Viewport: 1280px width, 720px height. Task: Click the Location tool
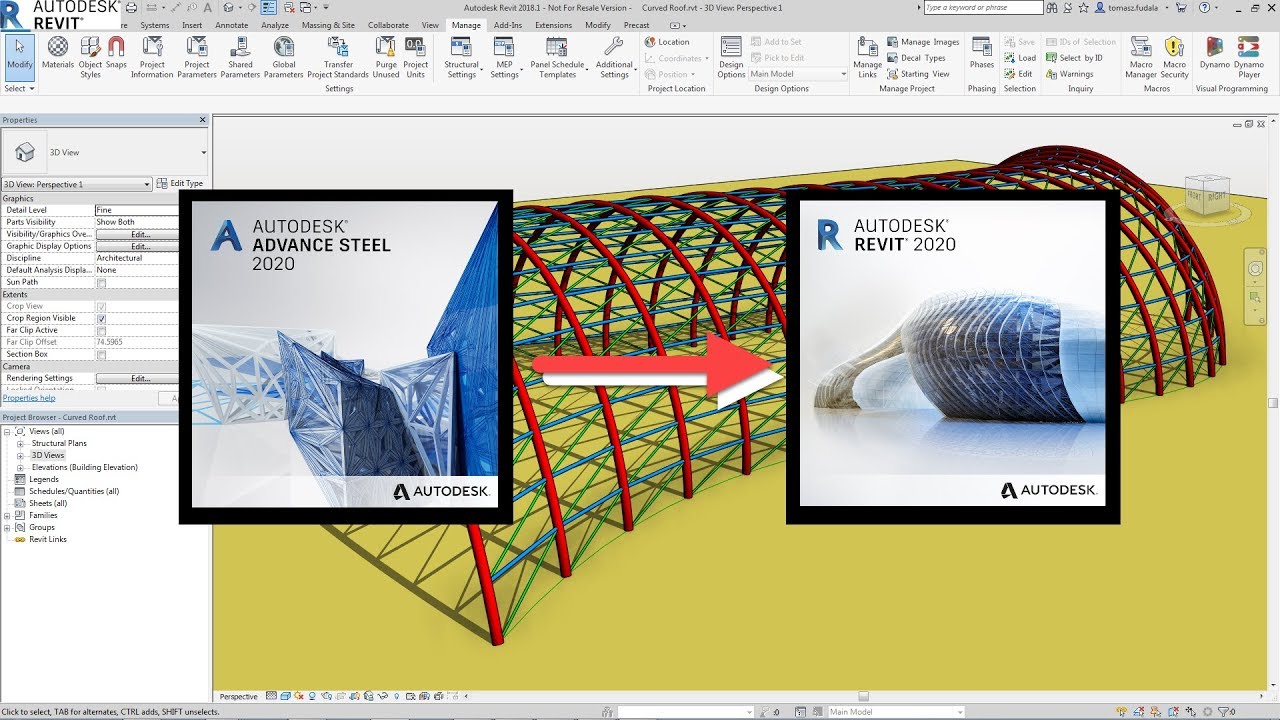pos(667,42)
